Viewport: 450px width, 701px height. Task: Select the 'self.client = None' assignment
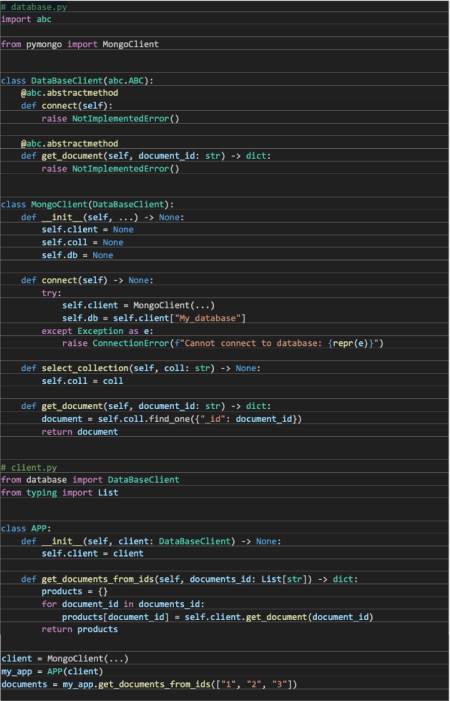tap(88, 230)
